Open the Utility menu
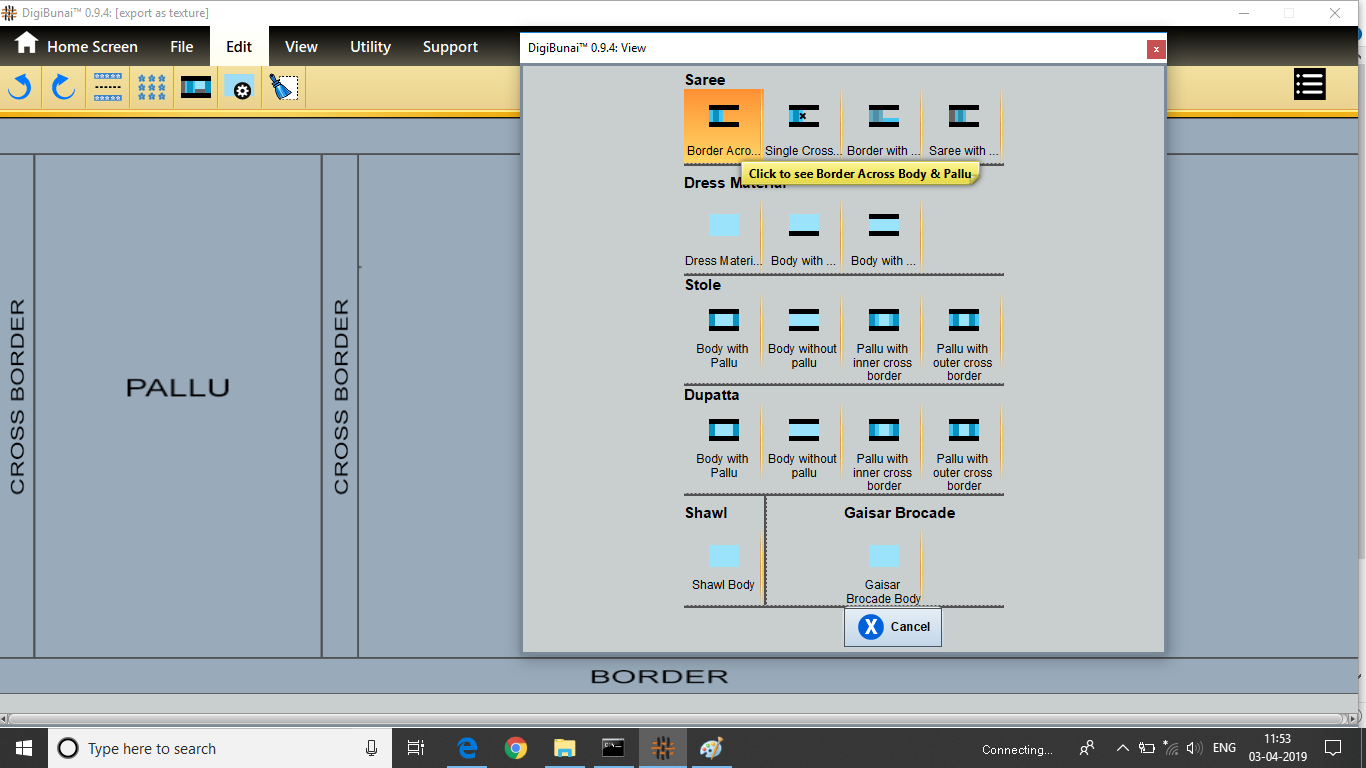 point(370,47)
